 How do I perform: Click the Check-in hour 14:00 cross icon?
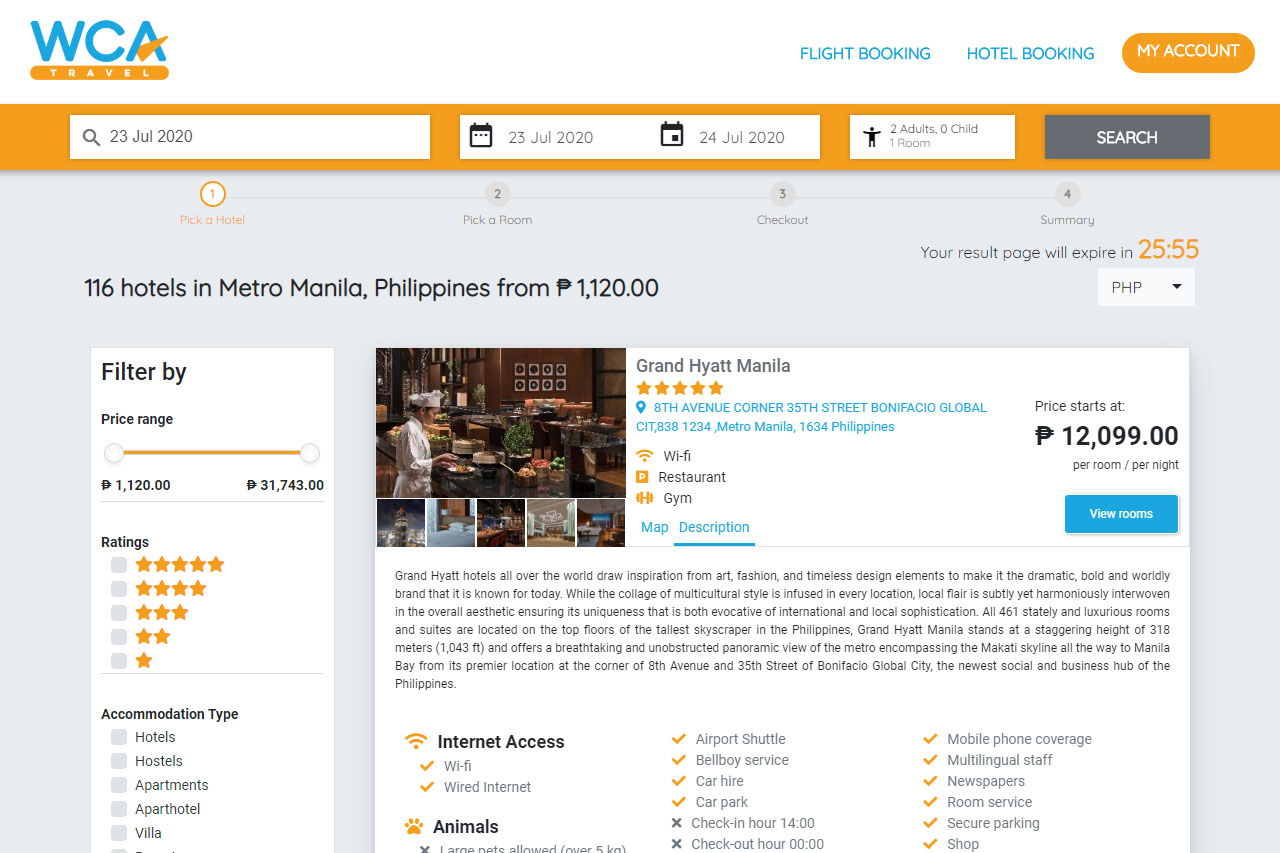[x=677, y=823]
